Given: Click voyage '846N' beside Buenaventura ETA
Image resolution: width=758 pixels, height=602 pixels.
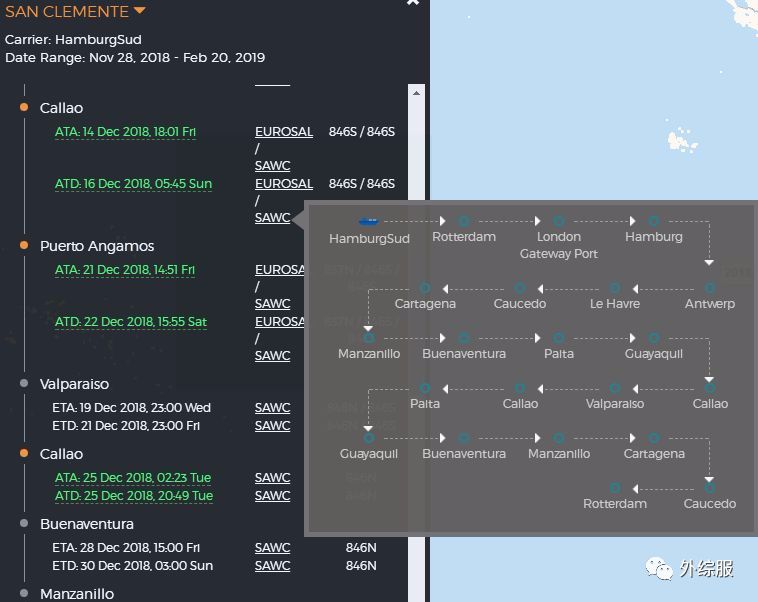Looking at the screenshot, I should pyautogui.click(x=361, y=548).
